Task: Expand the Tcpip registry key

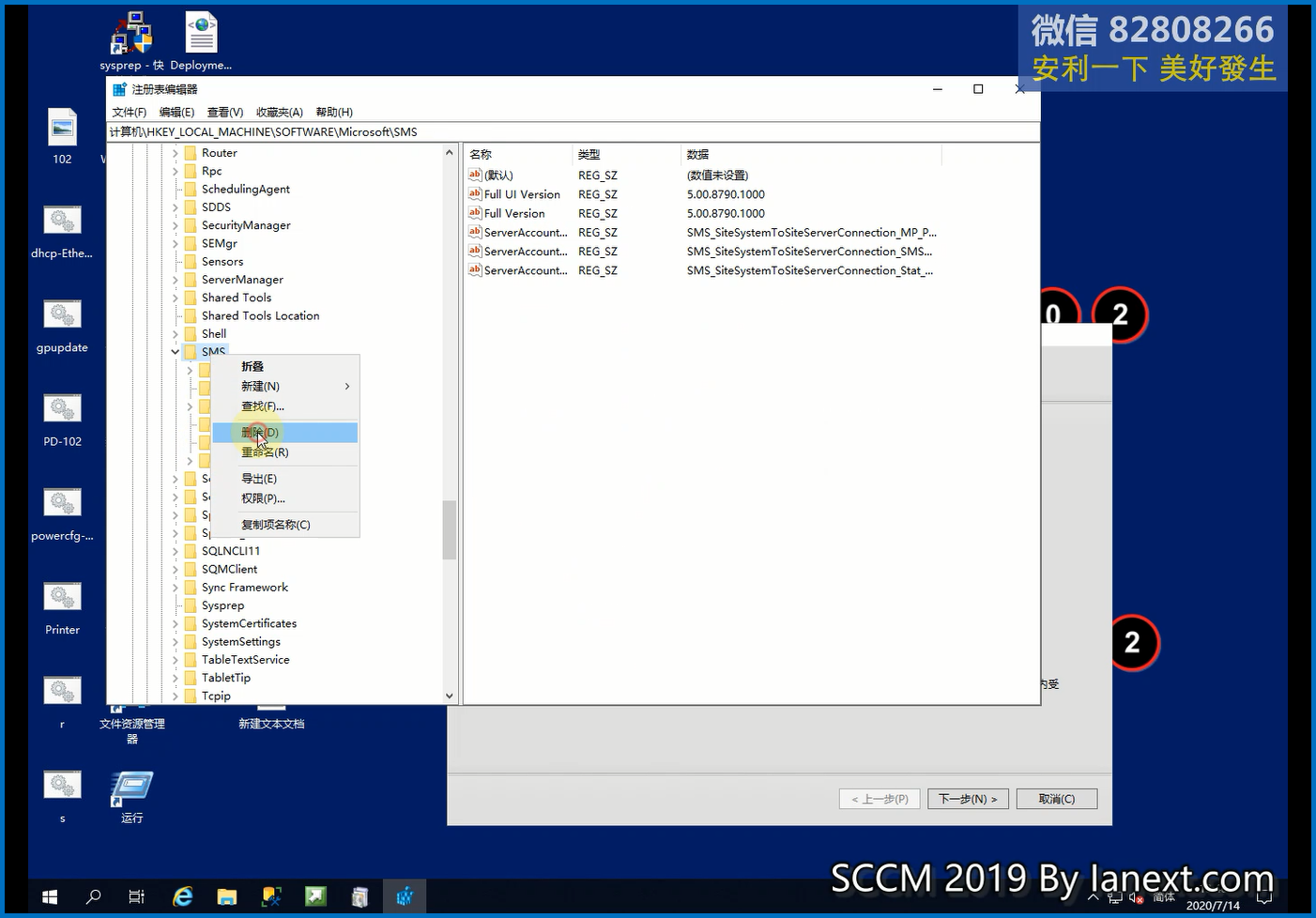Action: (x=176, y=696)
